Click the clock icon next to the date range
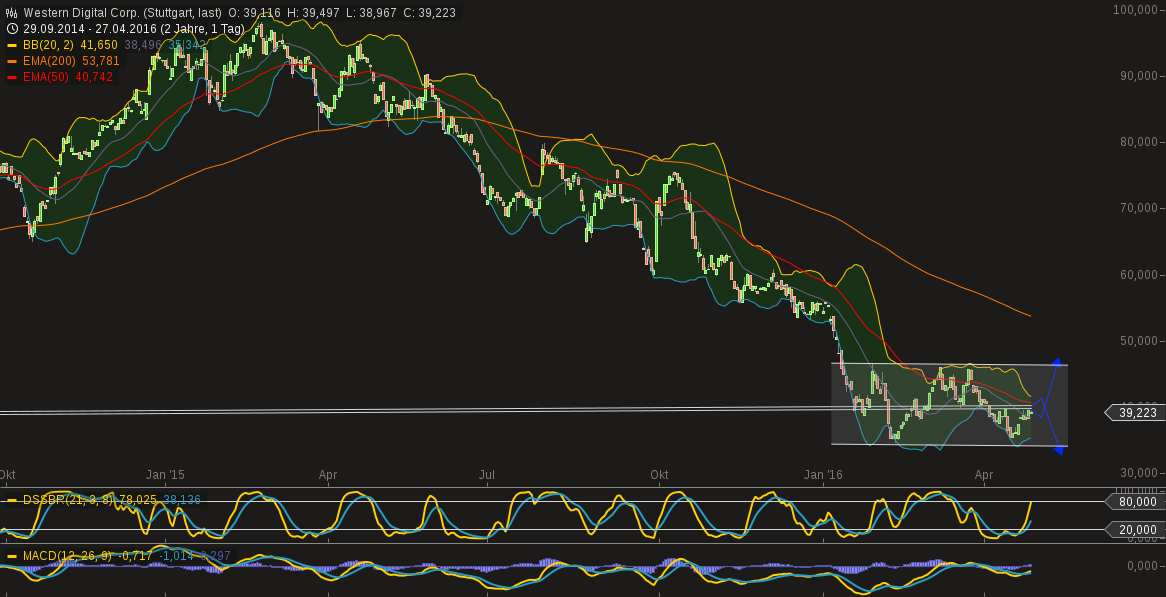The image size is (1166, 597). [x=11, y=28]
